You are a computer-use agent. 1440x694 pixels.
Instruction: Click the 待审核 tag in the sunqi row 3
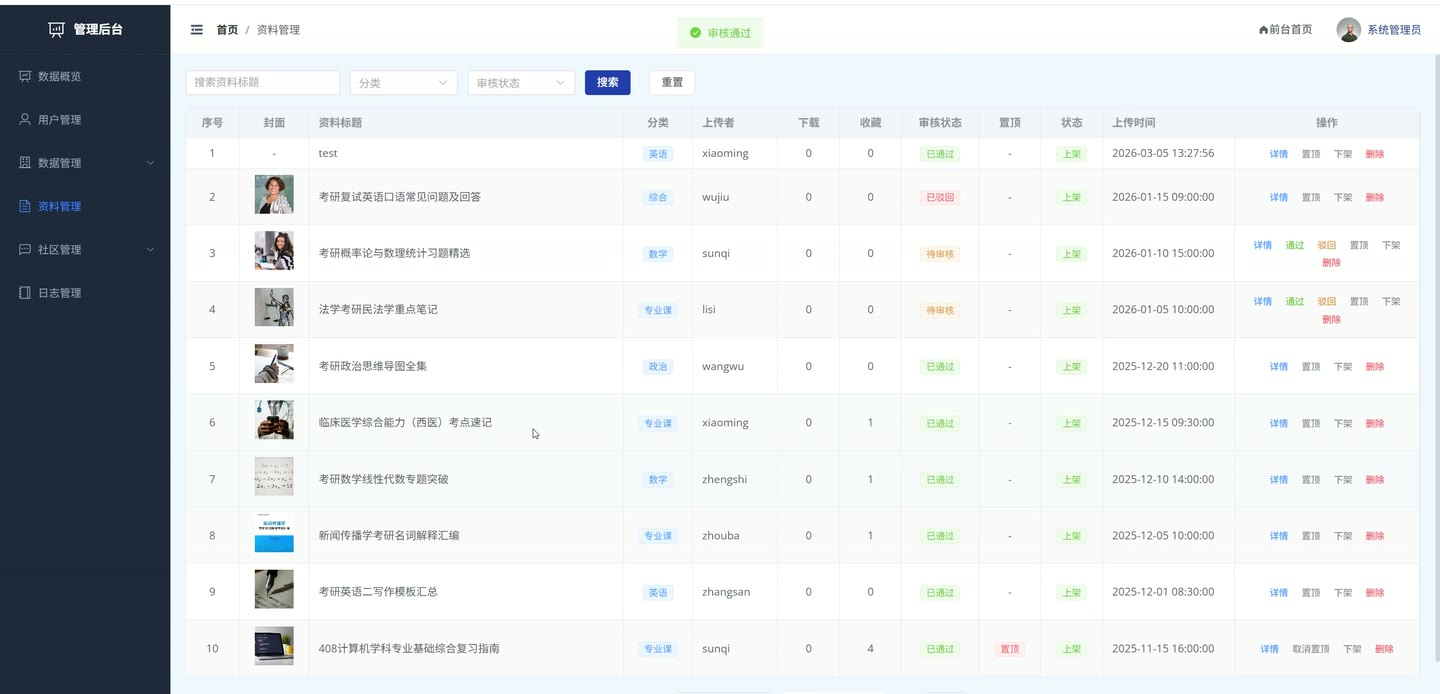[x=940, y=254]
